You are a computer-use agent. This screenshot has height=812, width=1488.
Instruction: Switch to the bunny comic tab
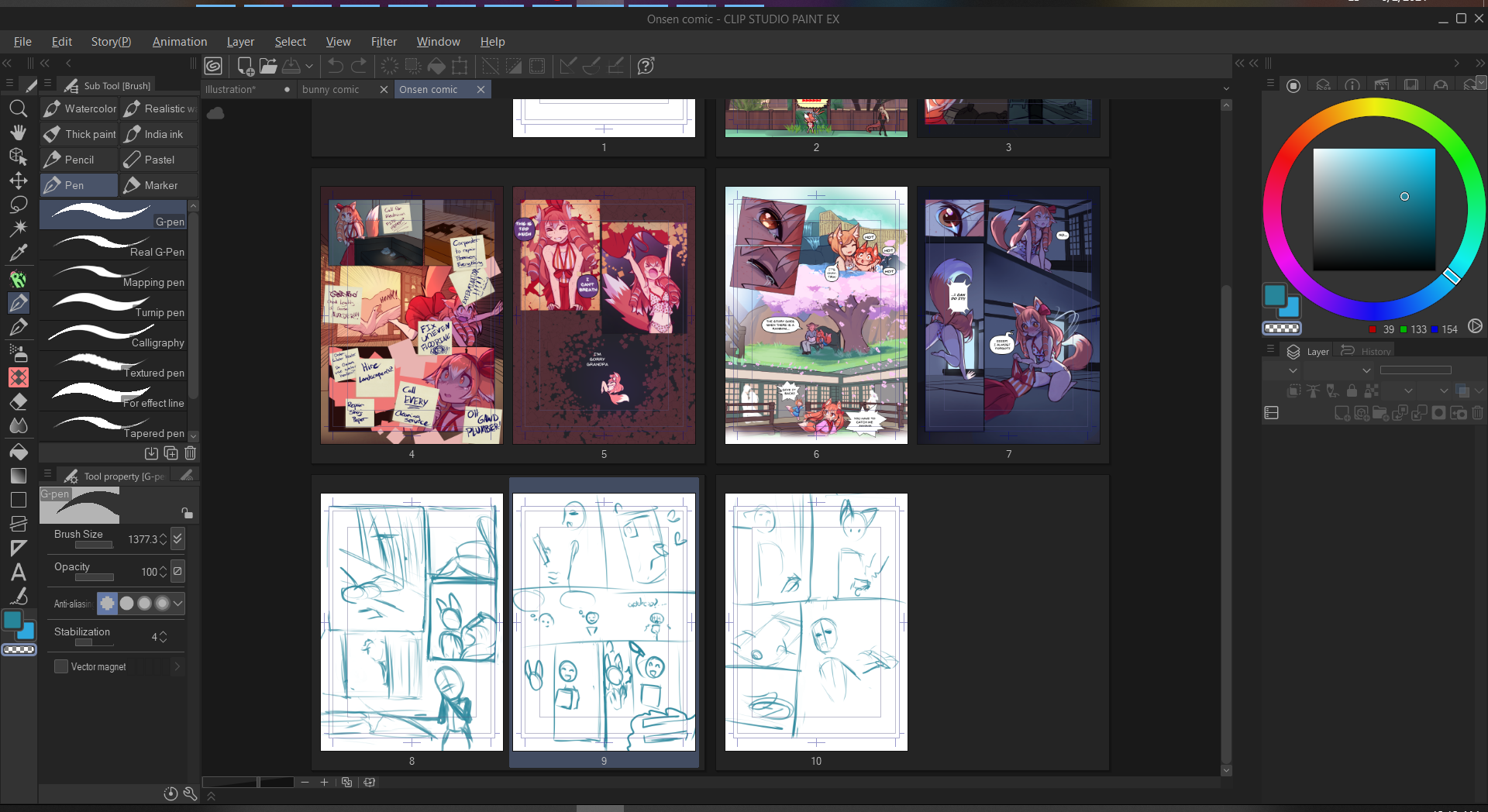(331, 89)
